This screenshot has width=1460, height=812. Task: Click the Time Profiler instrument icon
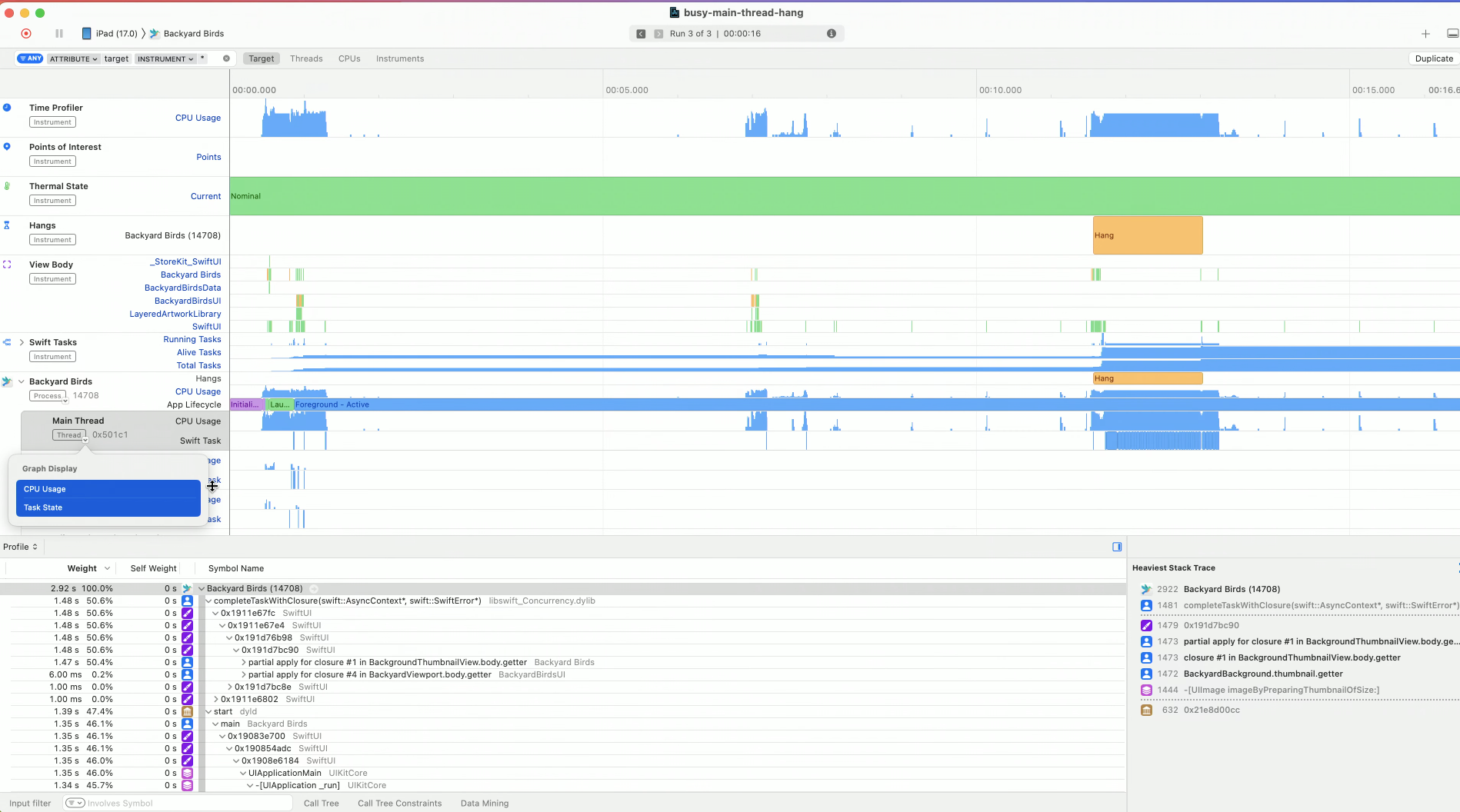(7, 108)
